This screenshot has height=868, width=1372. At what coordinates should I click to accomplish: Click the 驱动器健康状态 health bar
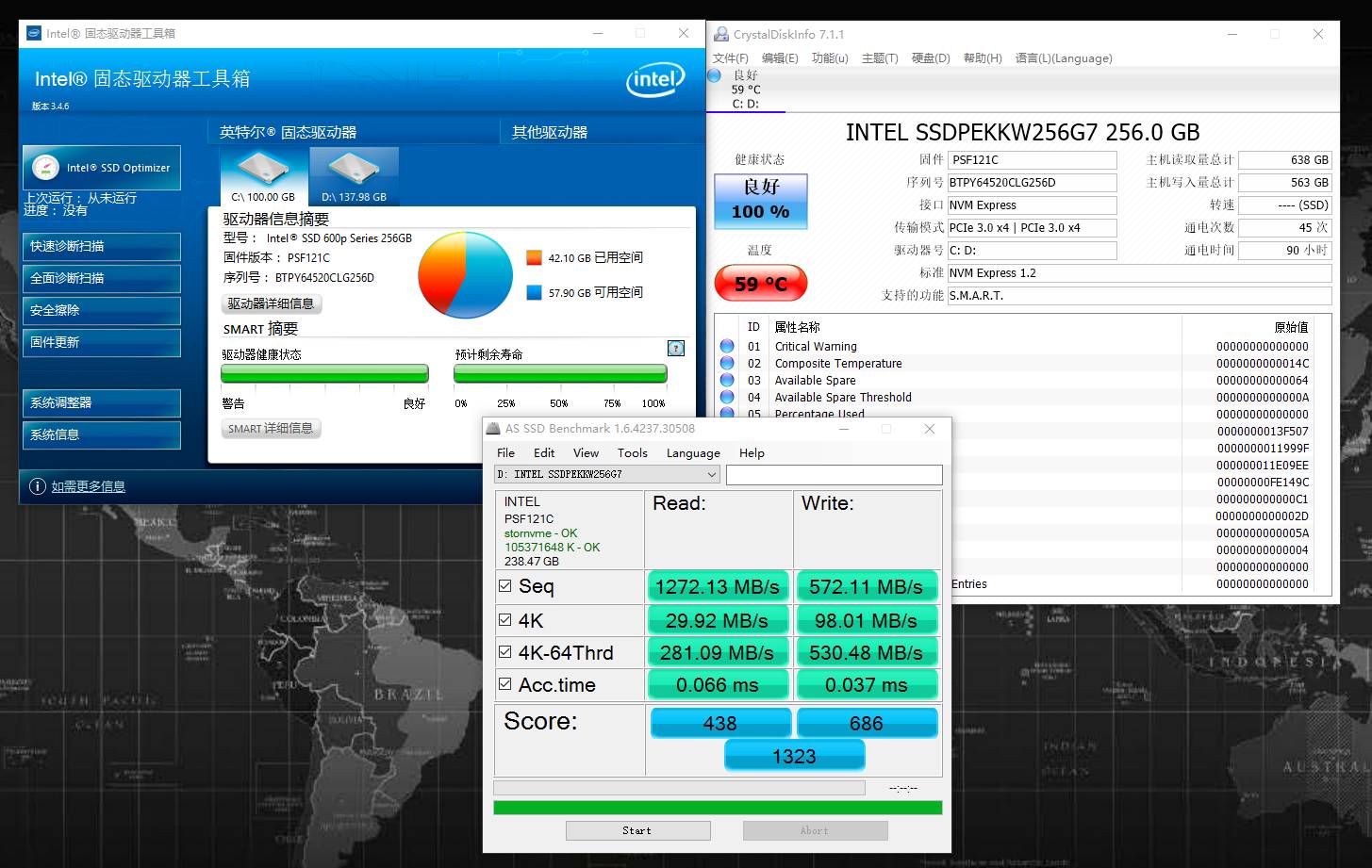[324, 374]
